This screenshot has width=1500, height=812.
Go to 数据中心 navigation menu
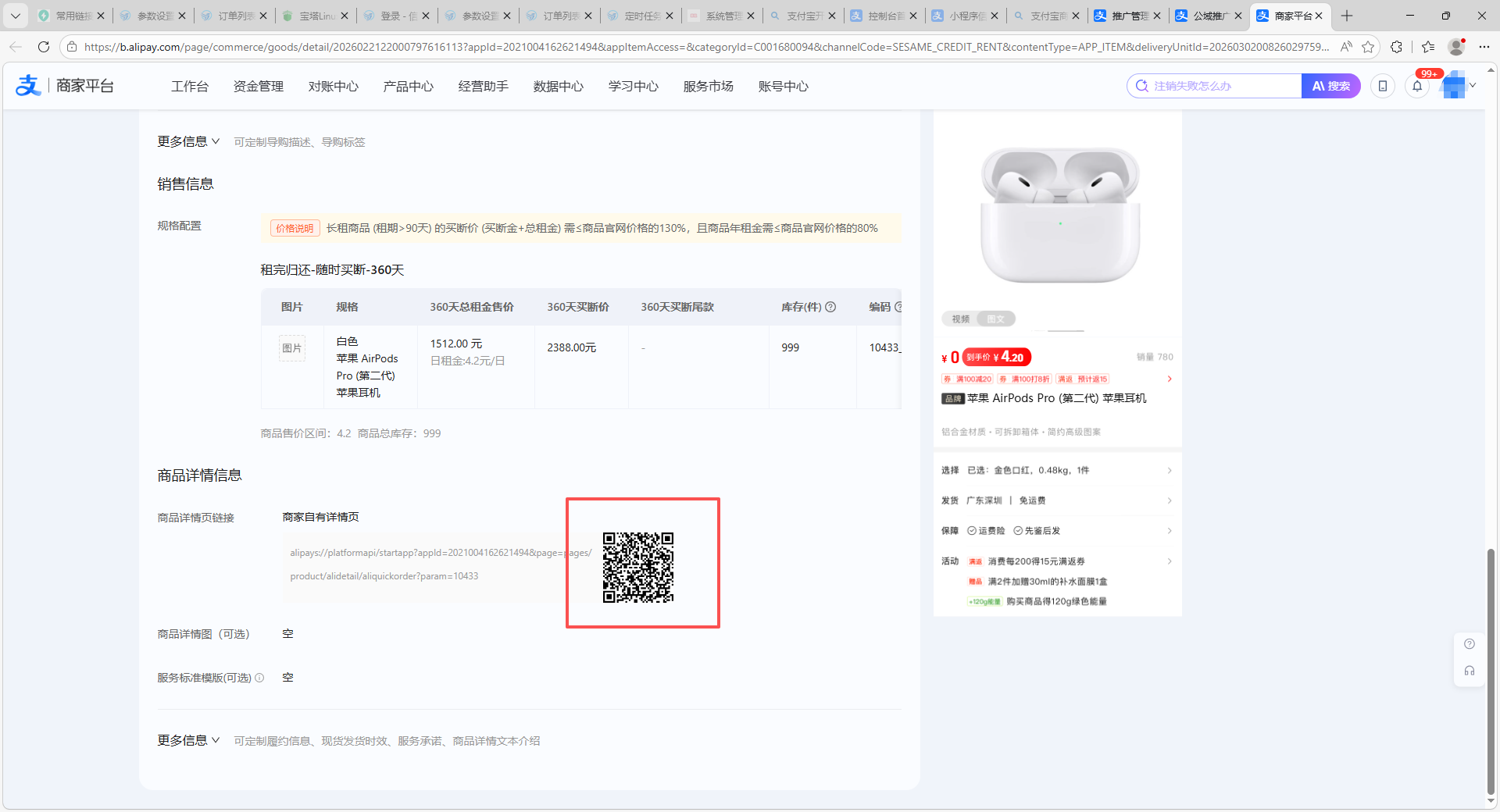point(558,86)
